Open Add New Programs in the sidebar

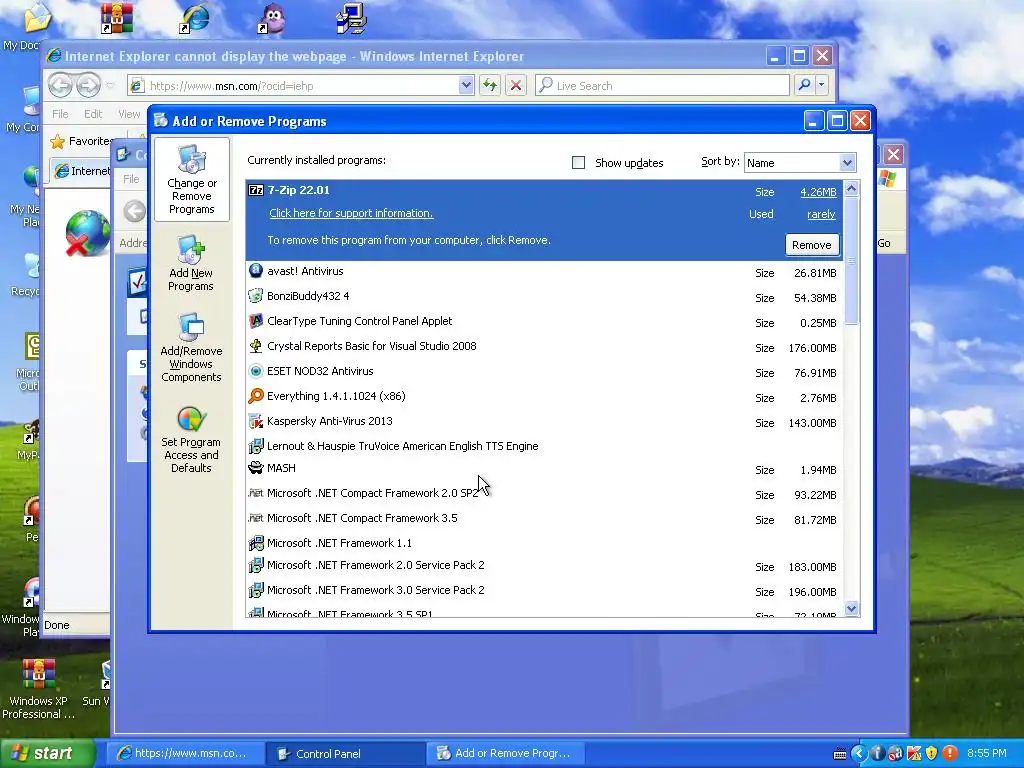click(x=191, y=264)
